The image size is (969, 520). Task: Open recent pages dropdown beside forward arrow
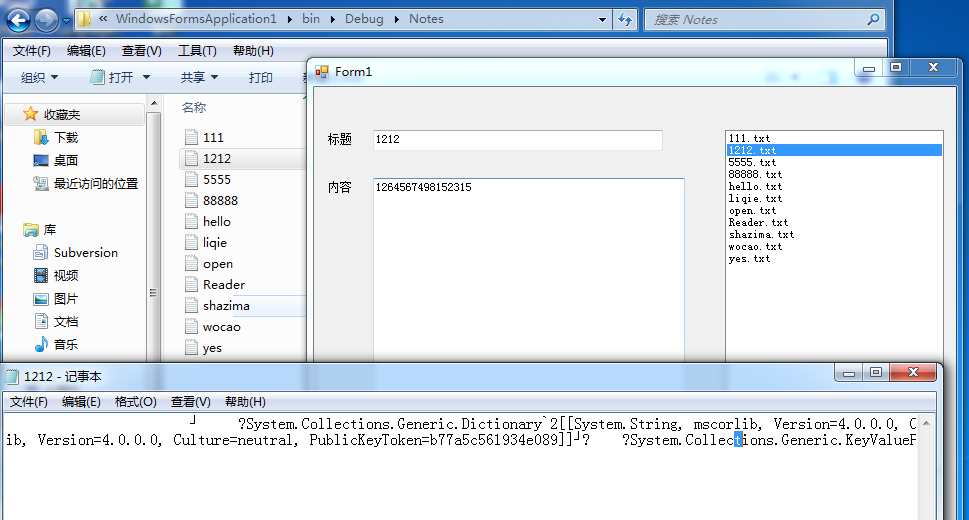tap(66, 20)
